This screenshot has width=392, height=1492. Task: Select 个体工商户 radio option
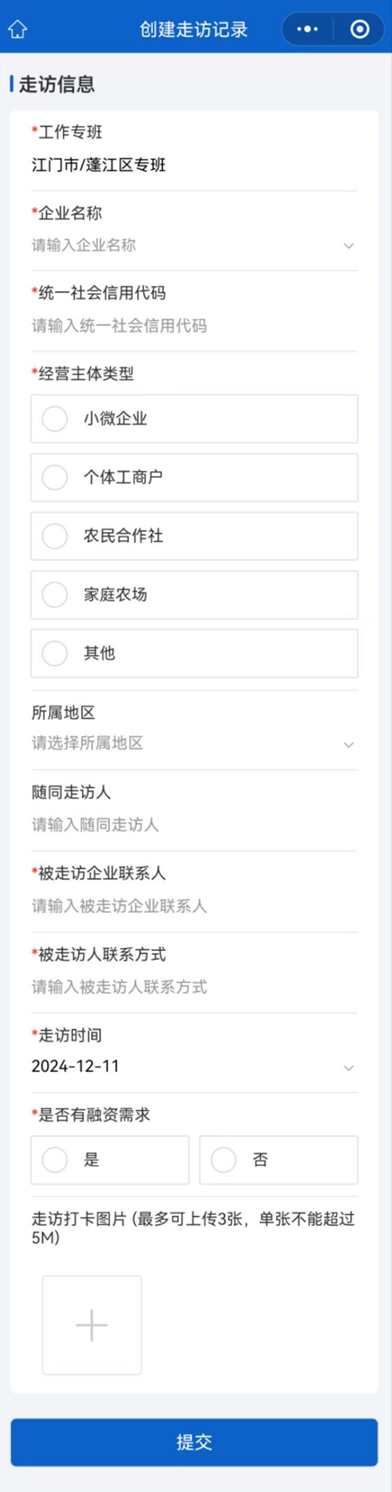(194, 478)
